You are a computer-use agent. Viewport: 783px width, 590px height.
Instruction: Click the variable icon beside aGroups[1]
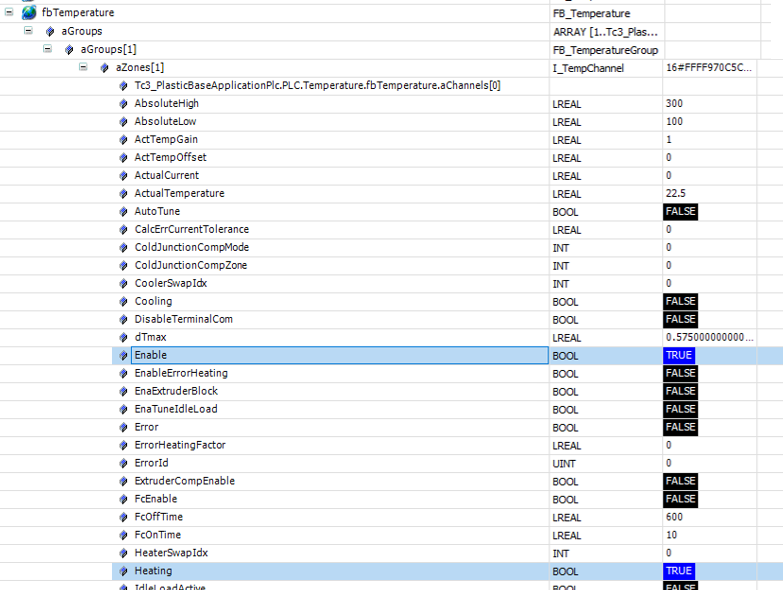(69, 49)
